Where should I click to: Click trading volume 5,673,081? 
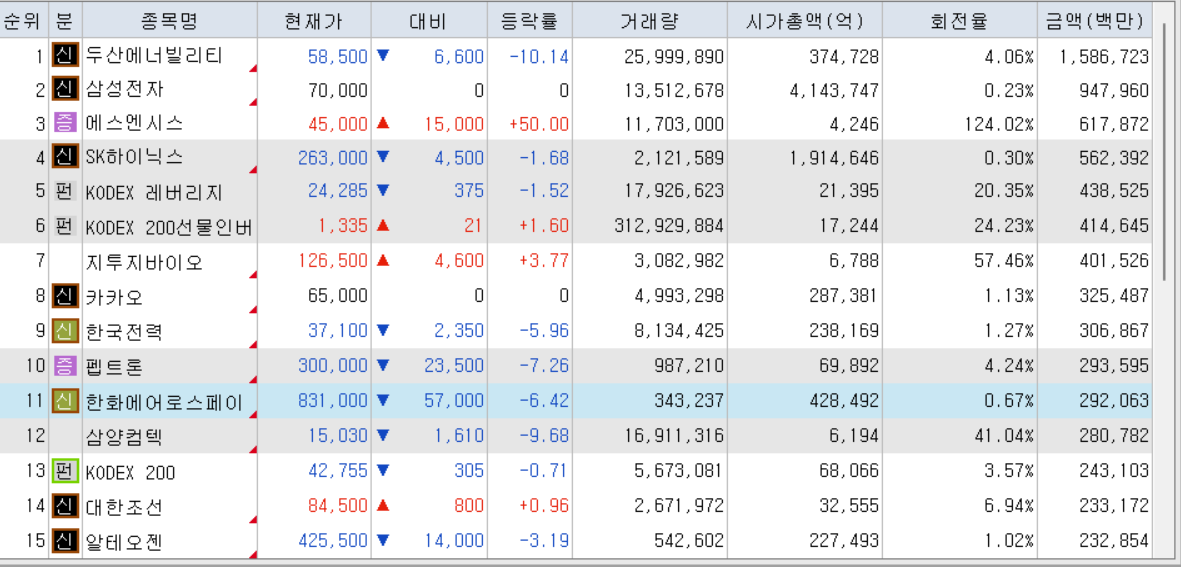pos(679,472)
